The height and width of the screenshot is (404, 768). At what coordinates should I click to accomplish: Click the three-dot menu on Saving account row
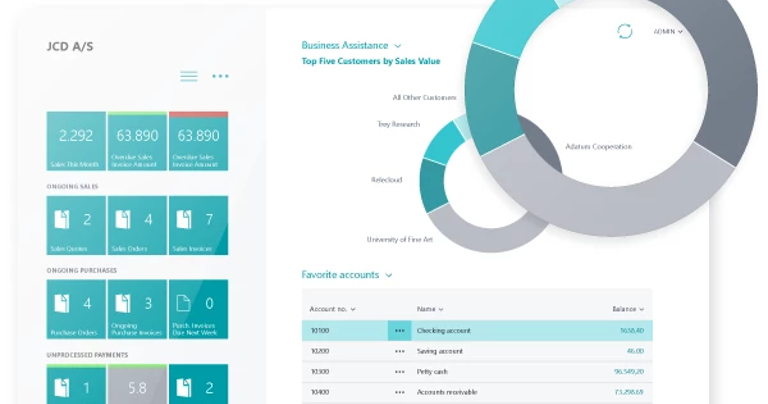(400, 351)
